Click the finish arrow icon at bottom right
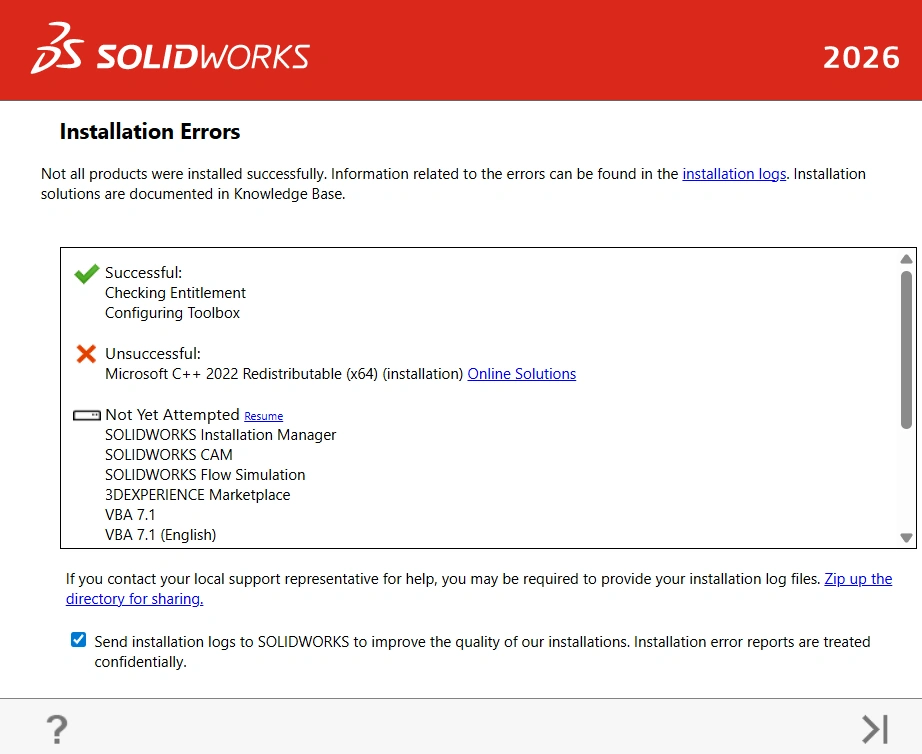Screen dimensions: 922x754 (875, 729)
